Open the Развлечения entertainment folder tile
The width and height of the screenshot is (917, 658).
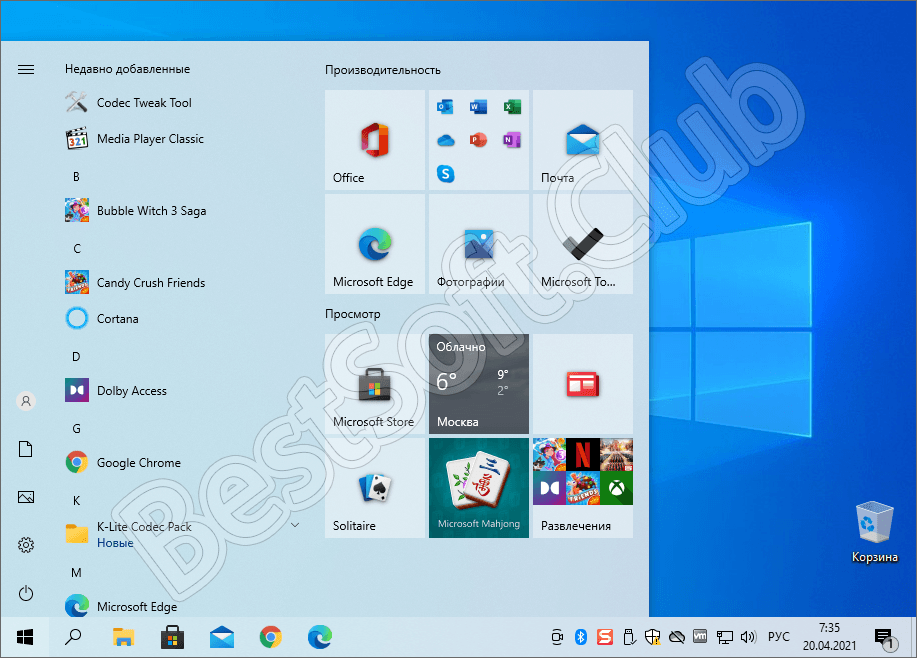[x=583, y=488]
